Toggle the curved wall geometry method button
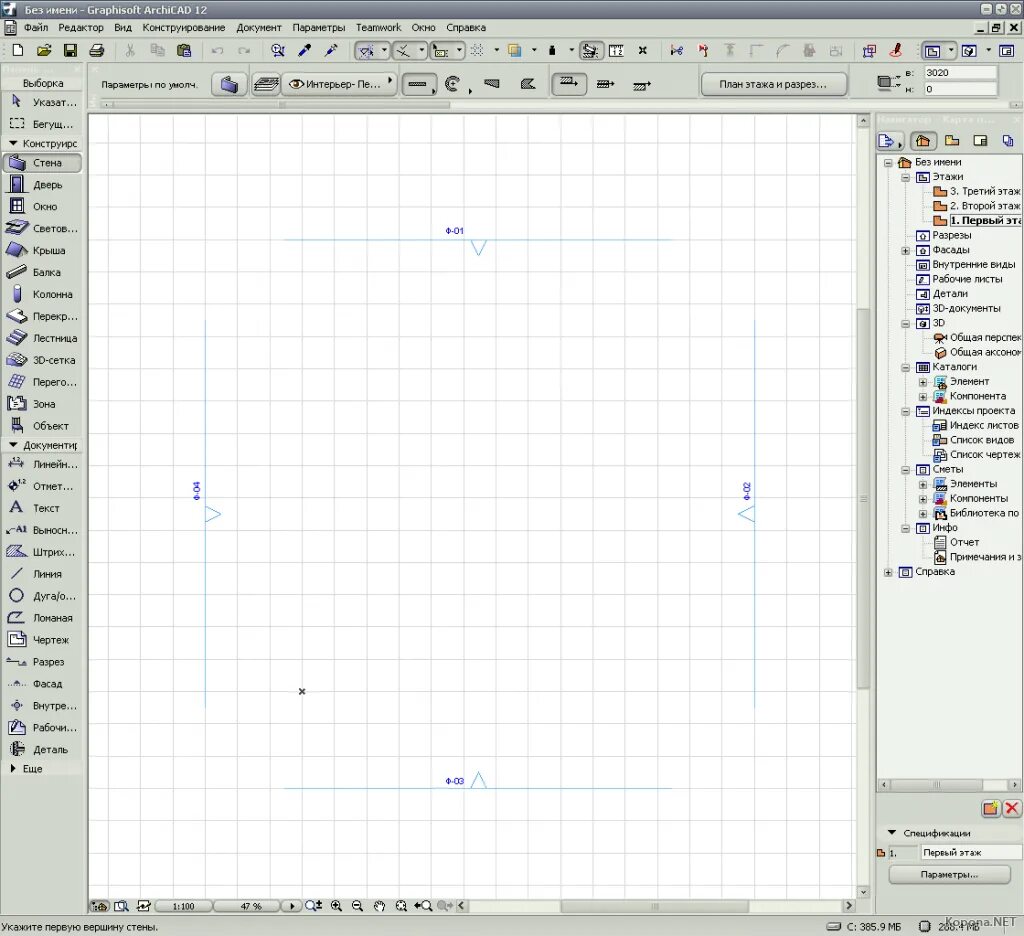 [455, 84]
